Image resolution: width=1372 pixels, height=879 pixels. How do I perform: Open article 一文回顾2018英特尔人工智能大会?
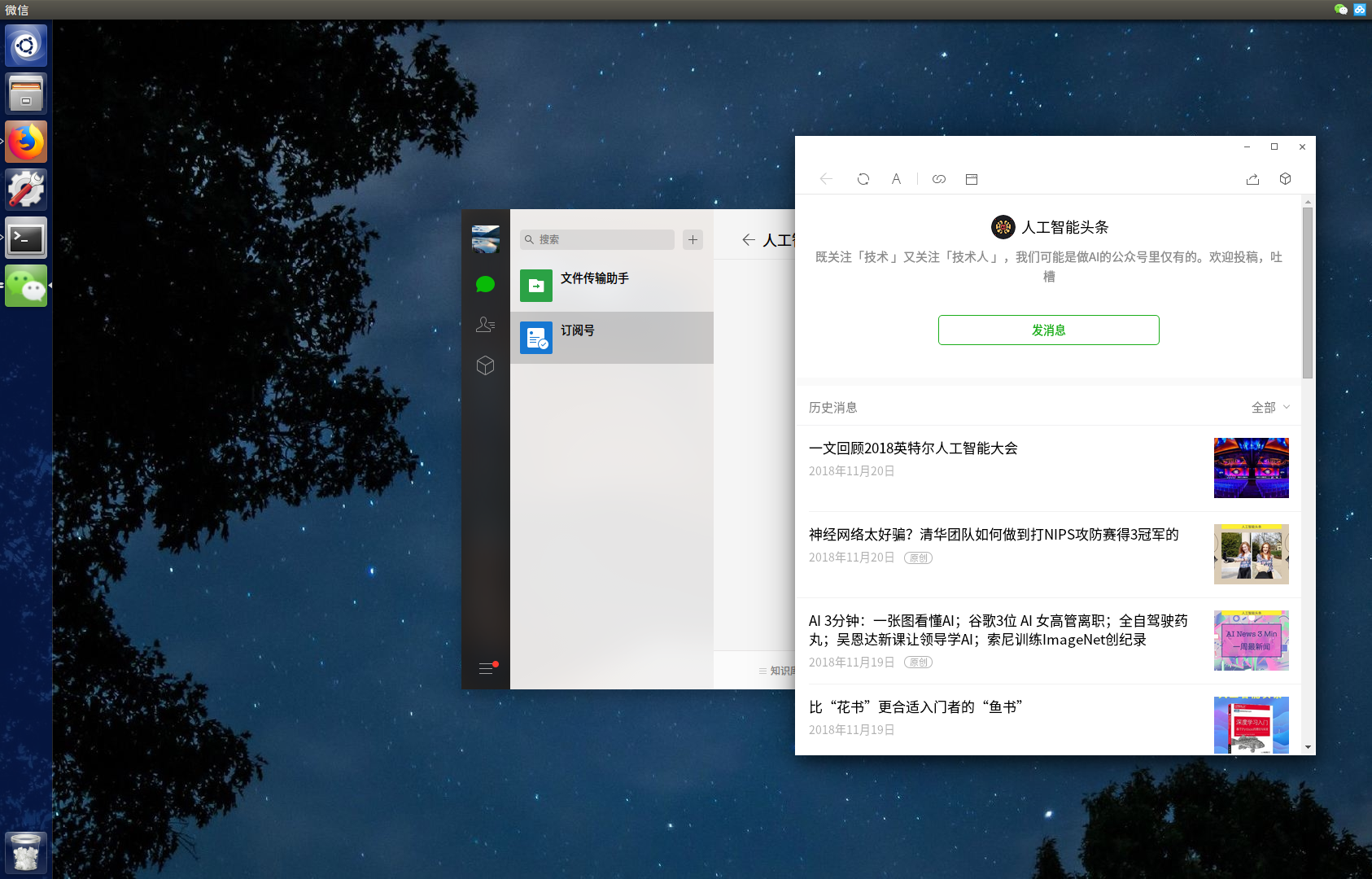(x=913, y=448)
